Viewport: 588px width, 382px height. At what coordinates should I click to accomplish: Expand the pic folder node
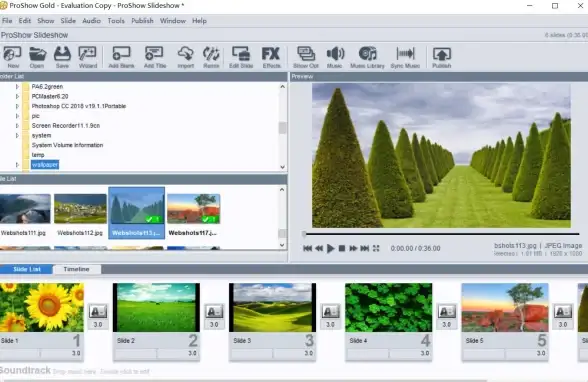click(x=17, y=116)
